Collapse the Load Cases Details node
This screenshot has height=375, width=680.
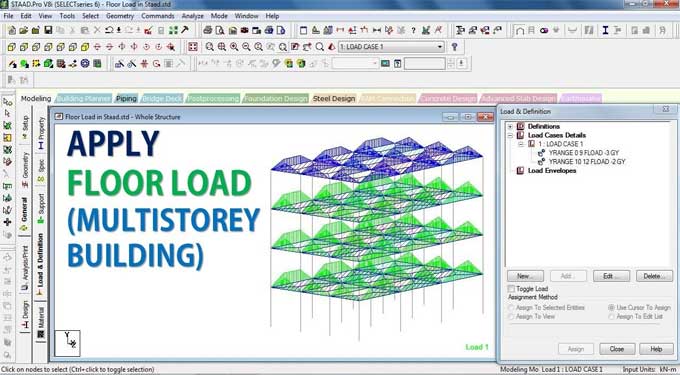510,135
